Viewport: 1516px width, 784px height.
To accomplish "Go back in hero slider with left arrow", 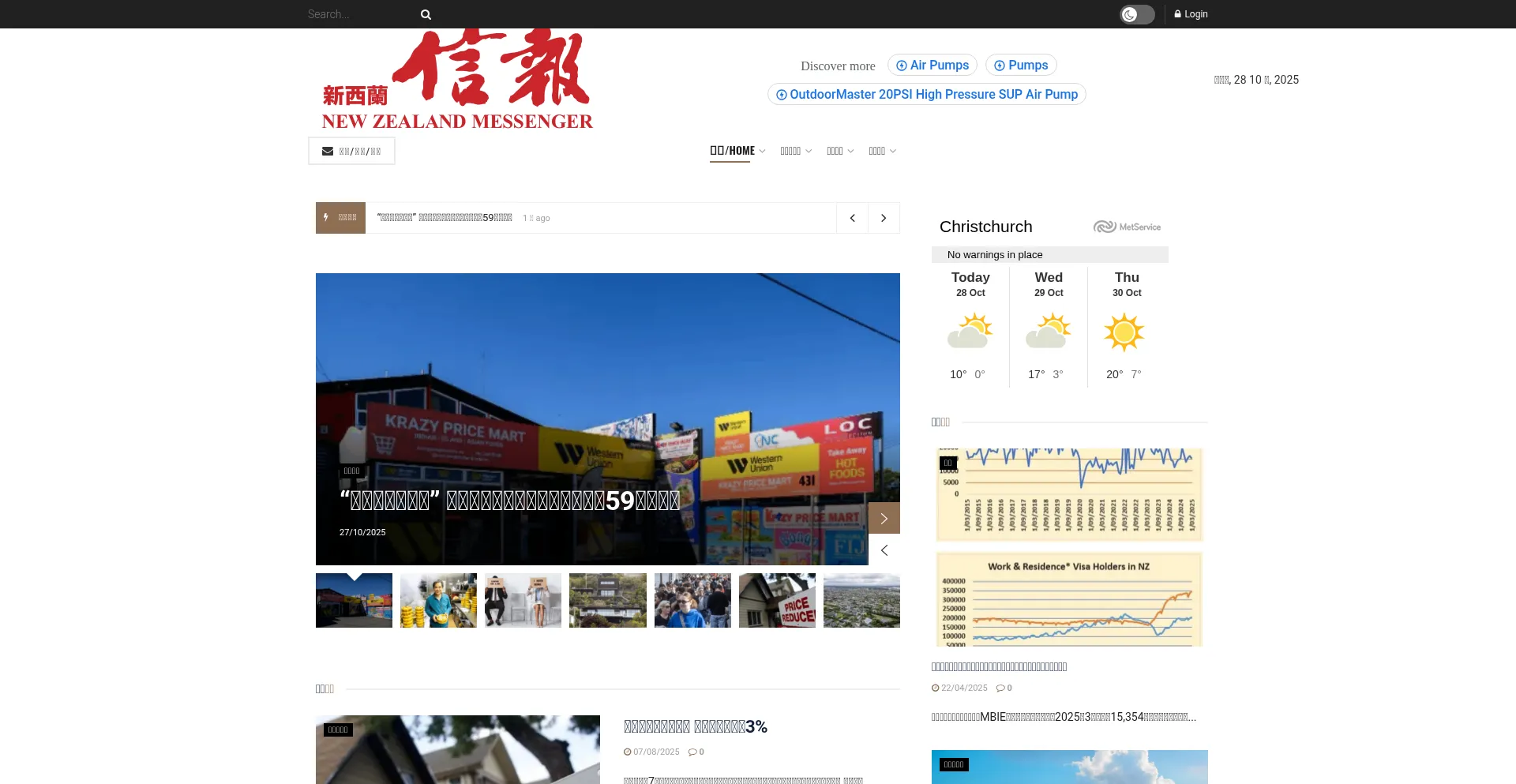I will pyautogui.click(x=884, y=550).
